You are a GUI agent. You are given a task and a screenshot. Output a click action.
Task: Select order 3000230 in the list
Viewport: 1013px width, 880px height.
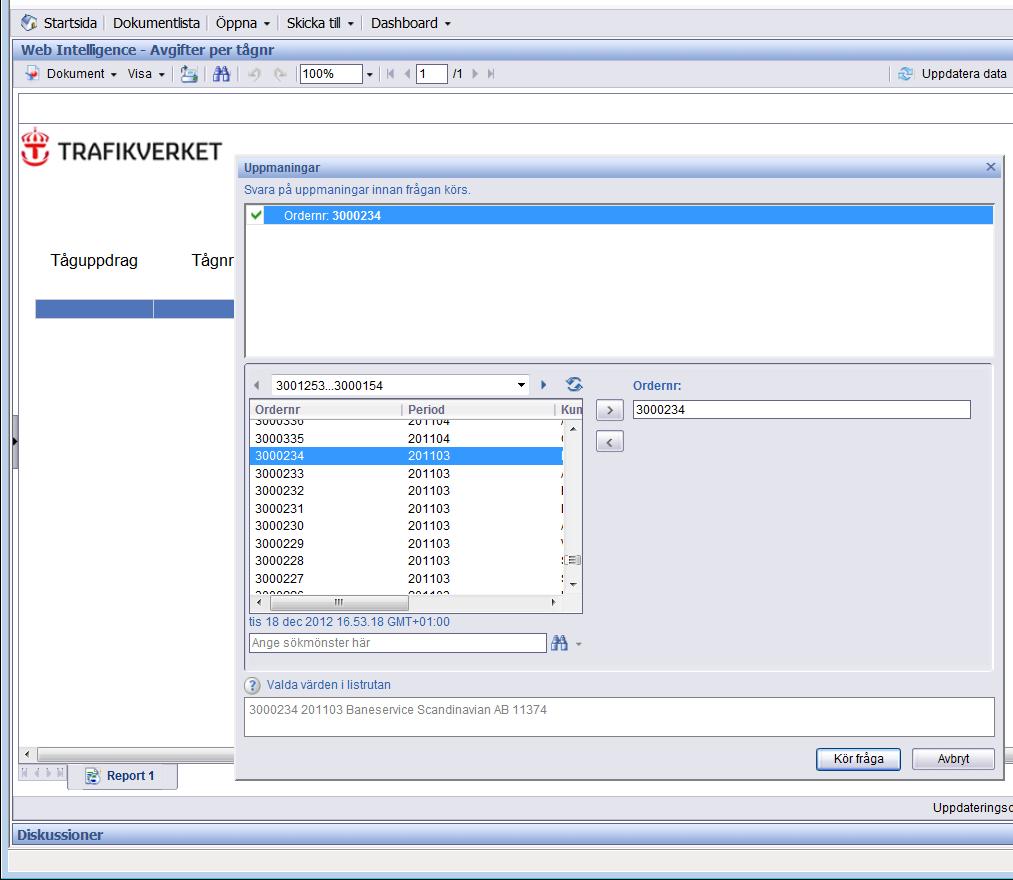pos(406,526)
